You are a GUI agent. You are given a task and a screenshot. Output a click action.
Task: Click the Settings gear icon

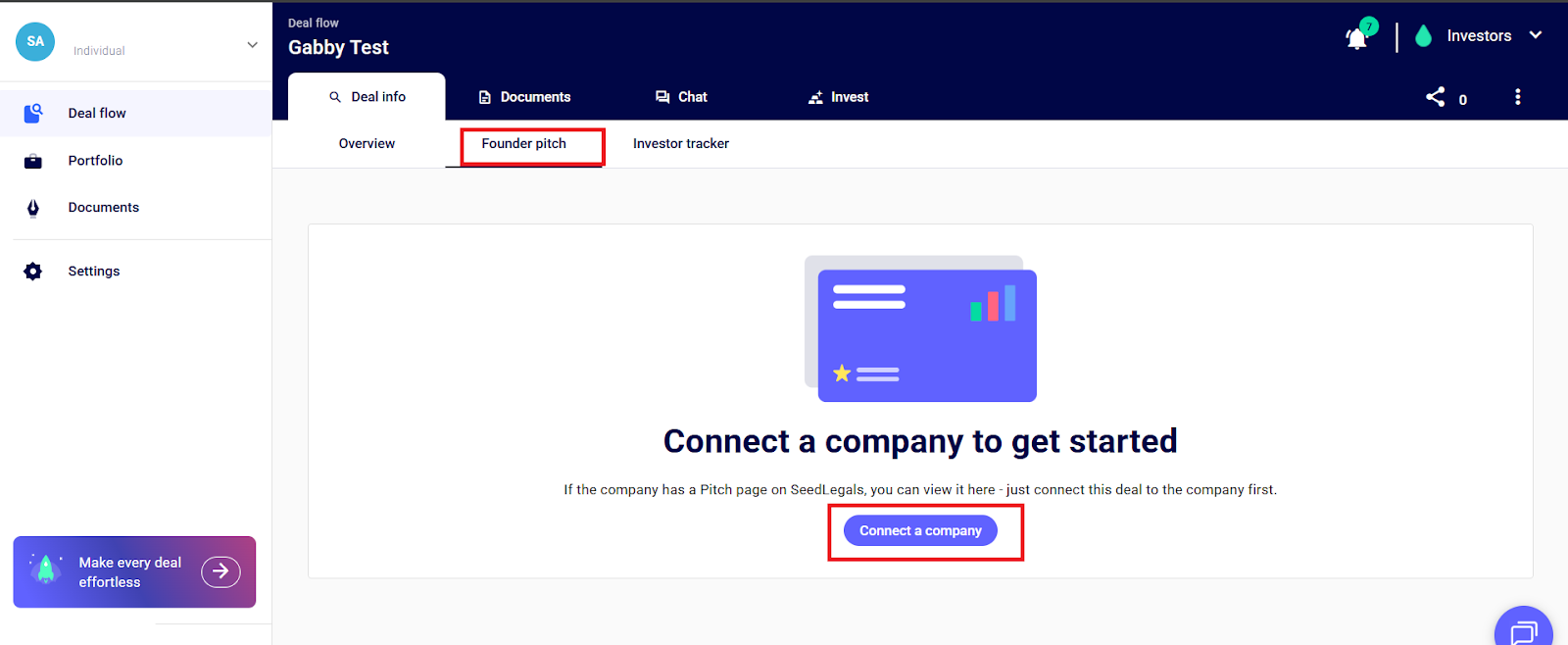point(33,272)
